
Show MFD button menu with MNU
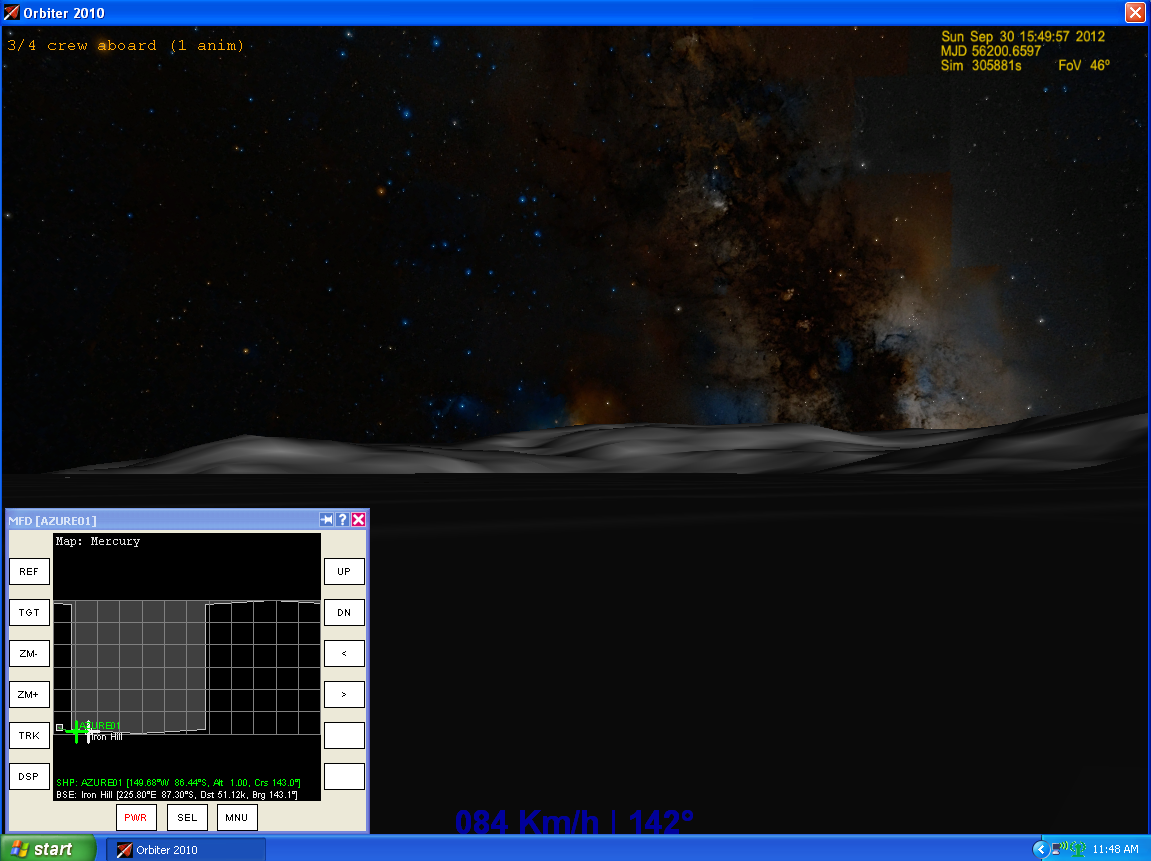point(236,818)
